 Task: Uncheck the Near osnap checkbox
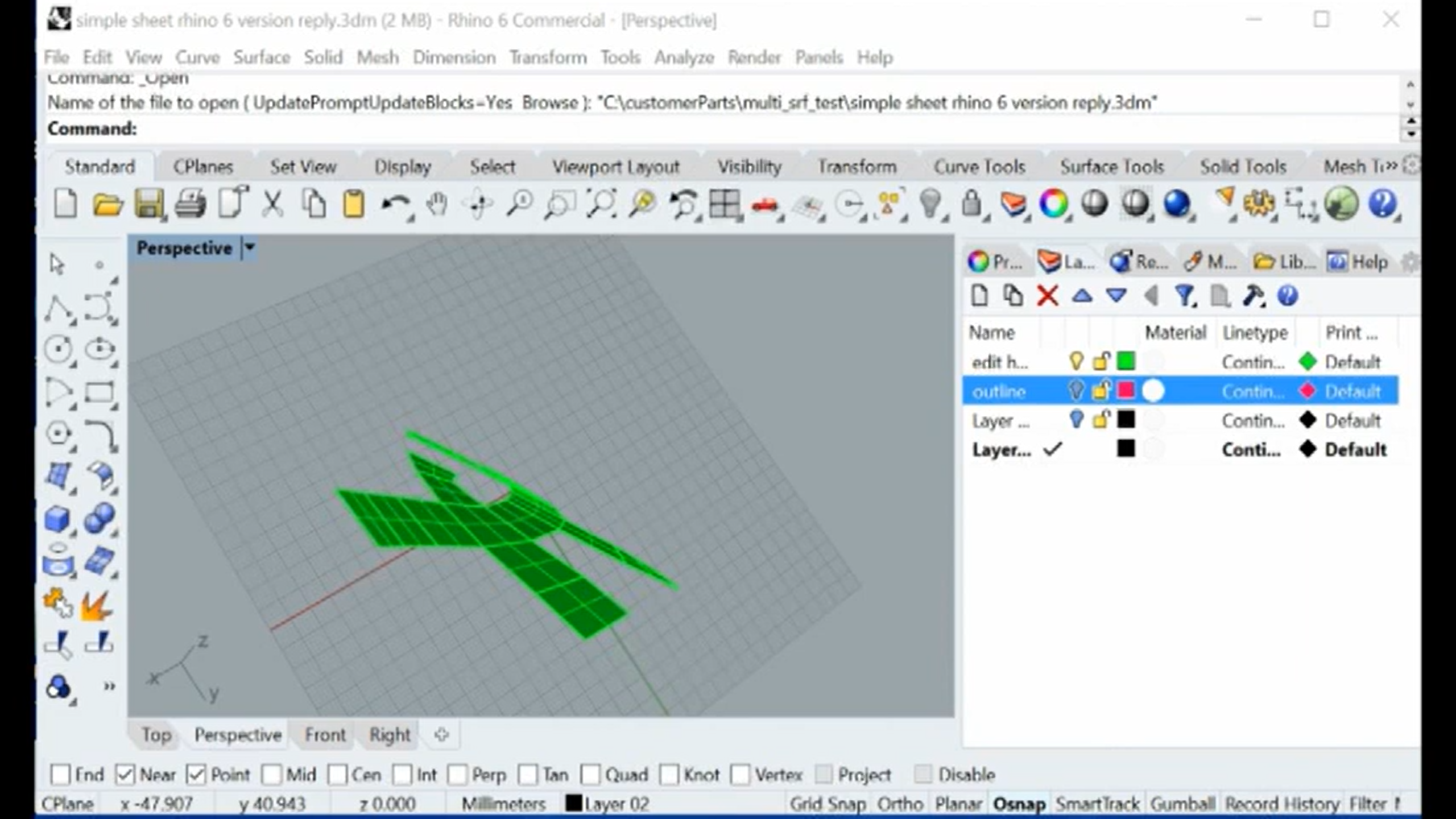tap(125, 775)
